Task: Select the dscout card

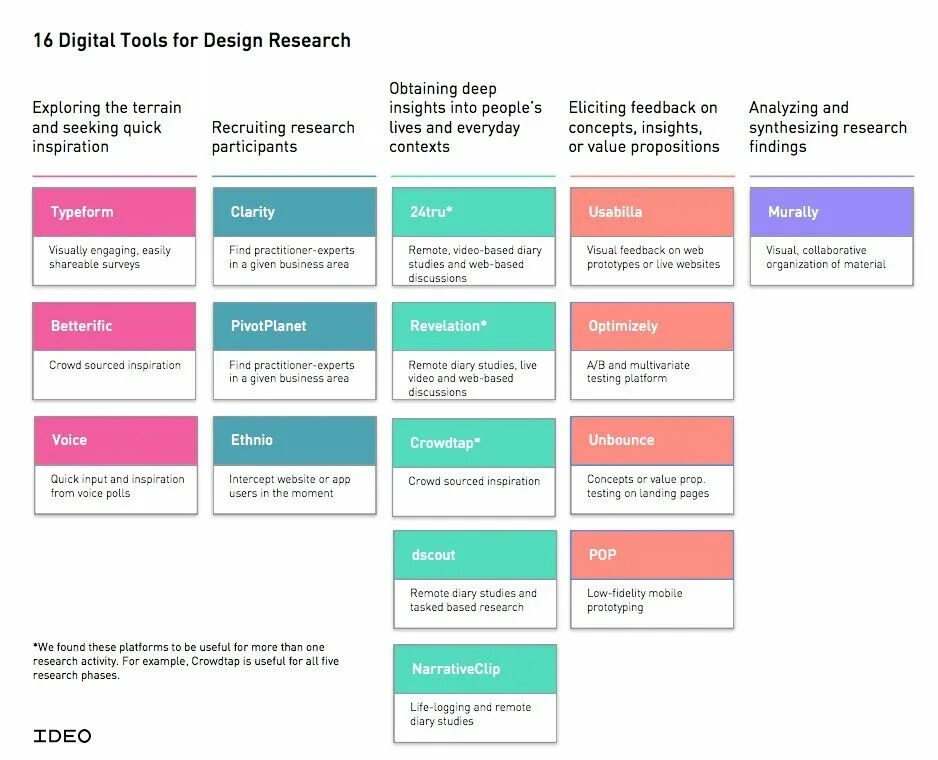Action: click(475, 579)
